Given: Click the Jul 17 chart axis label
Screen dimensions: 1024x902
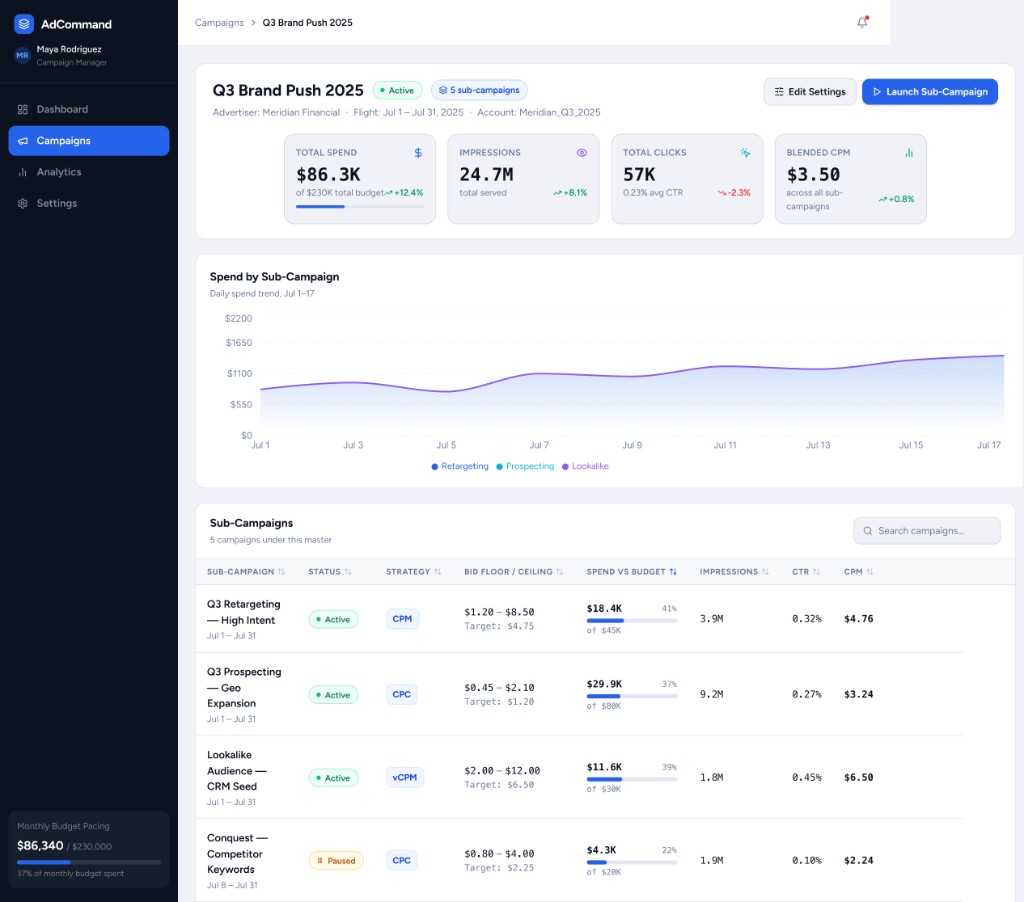Looking at the screenshot, I should [989, 445].
